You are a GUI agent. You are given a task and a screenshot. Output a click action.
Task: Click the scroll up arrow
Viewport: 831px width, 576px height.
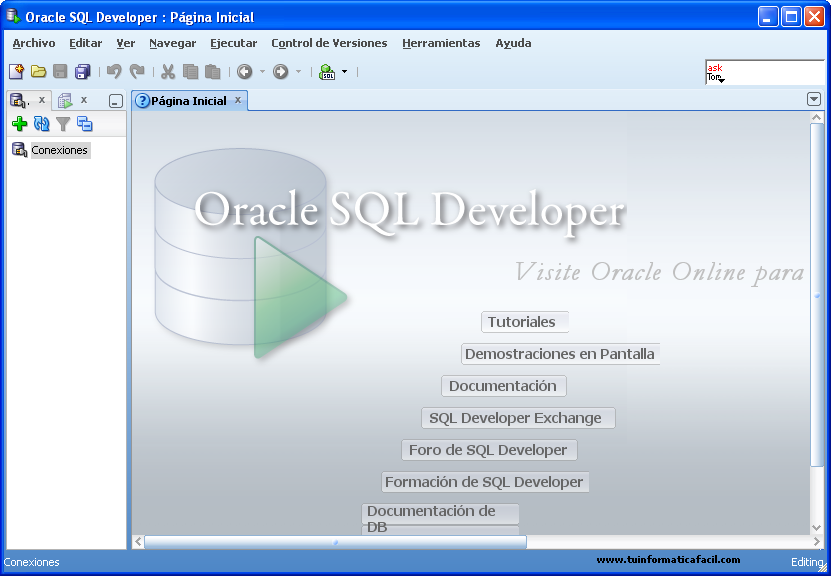click(817, 117)
